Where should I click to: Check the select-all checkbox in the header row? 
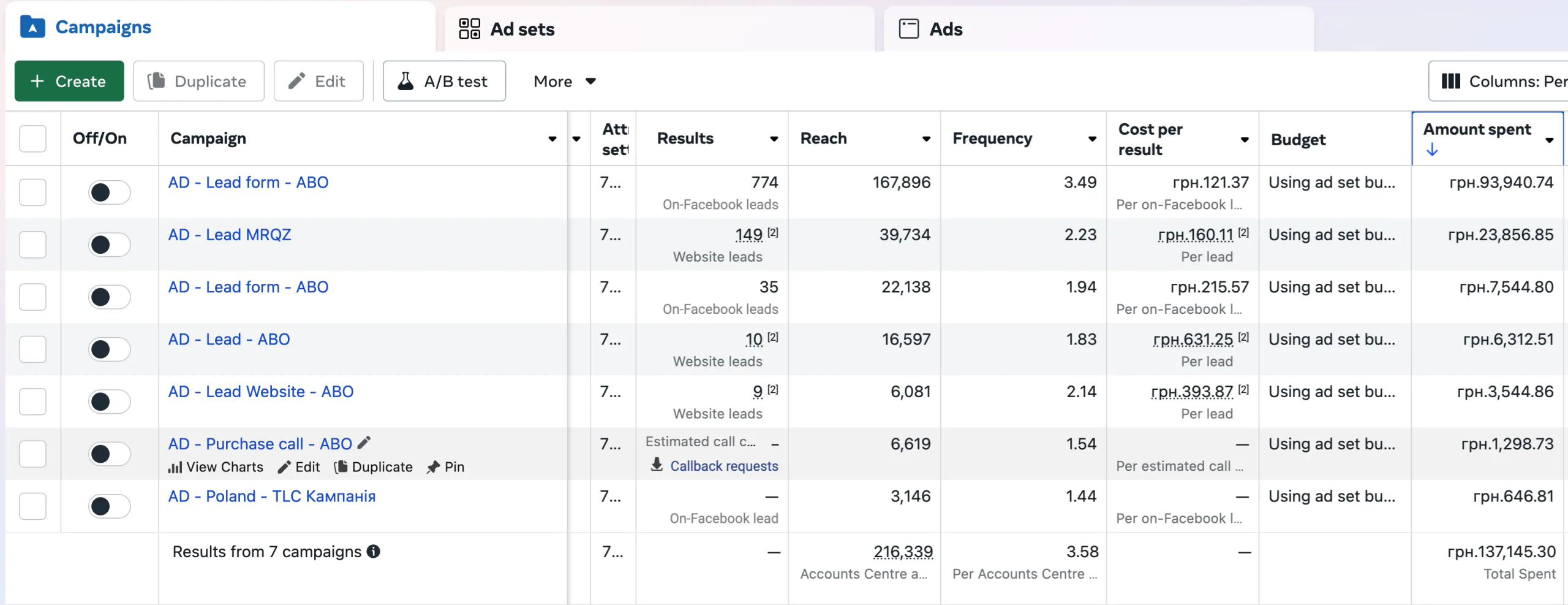click(x=32, y=139)
